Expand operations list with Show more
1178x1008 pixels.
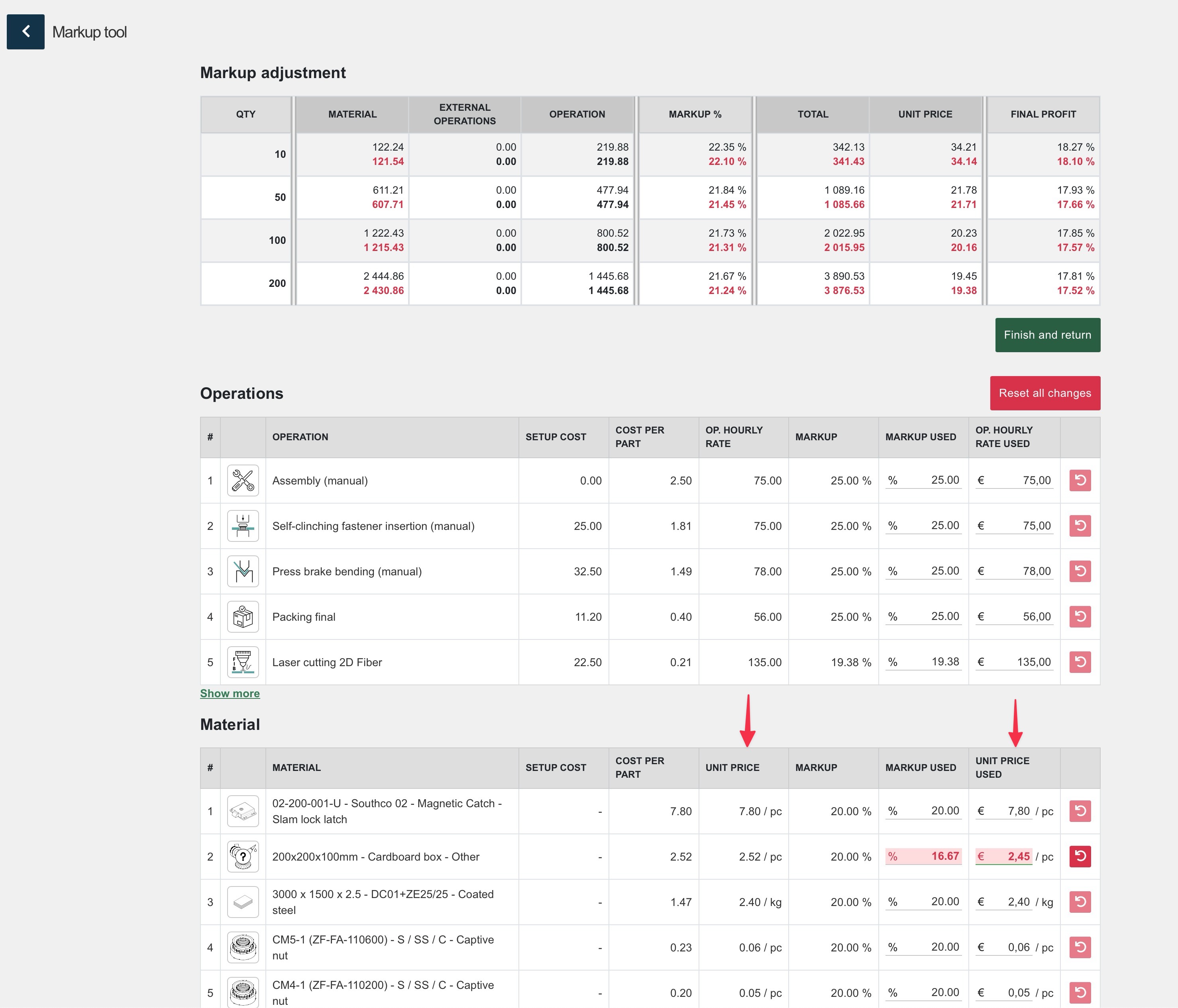coord(230,694)
